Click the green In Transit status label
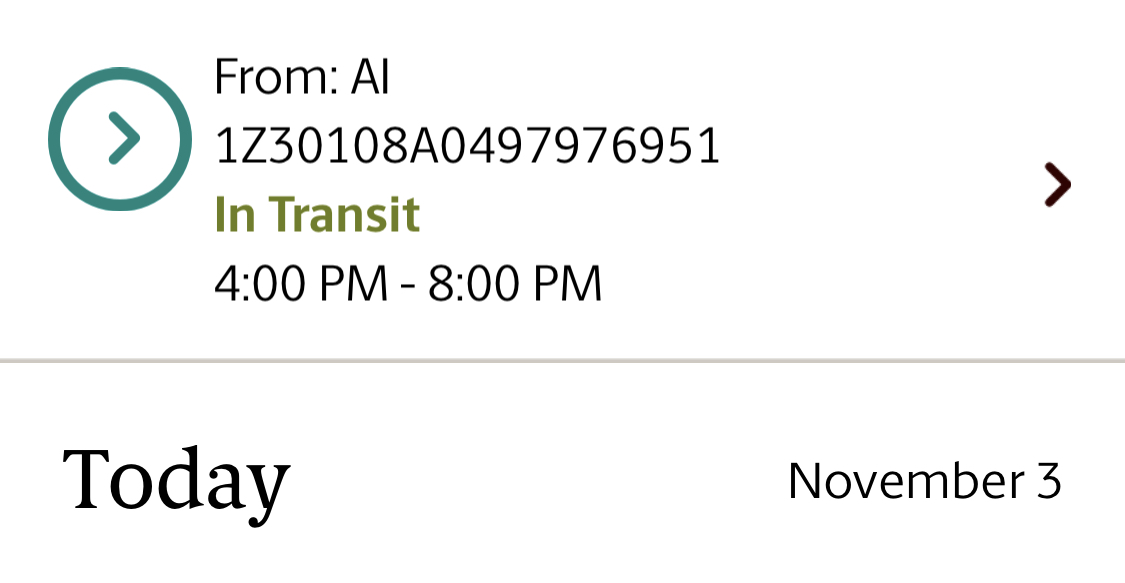 pyautogui.click(x=317, y=214)
